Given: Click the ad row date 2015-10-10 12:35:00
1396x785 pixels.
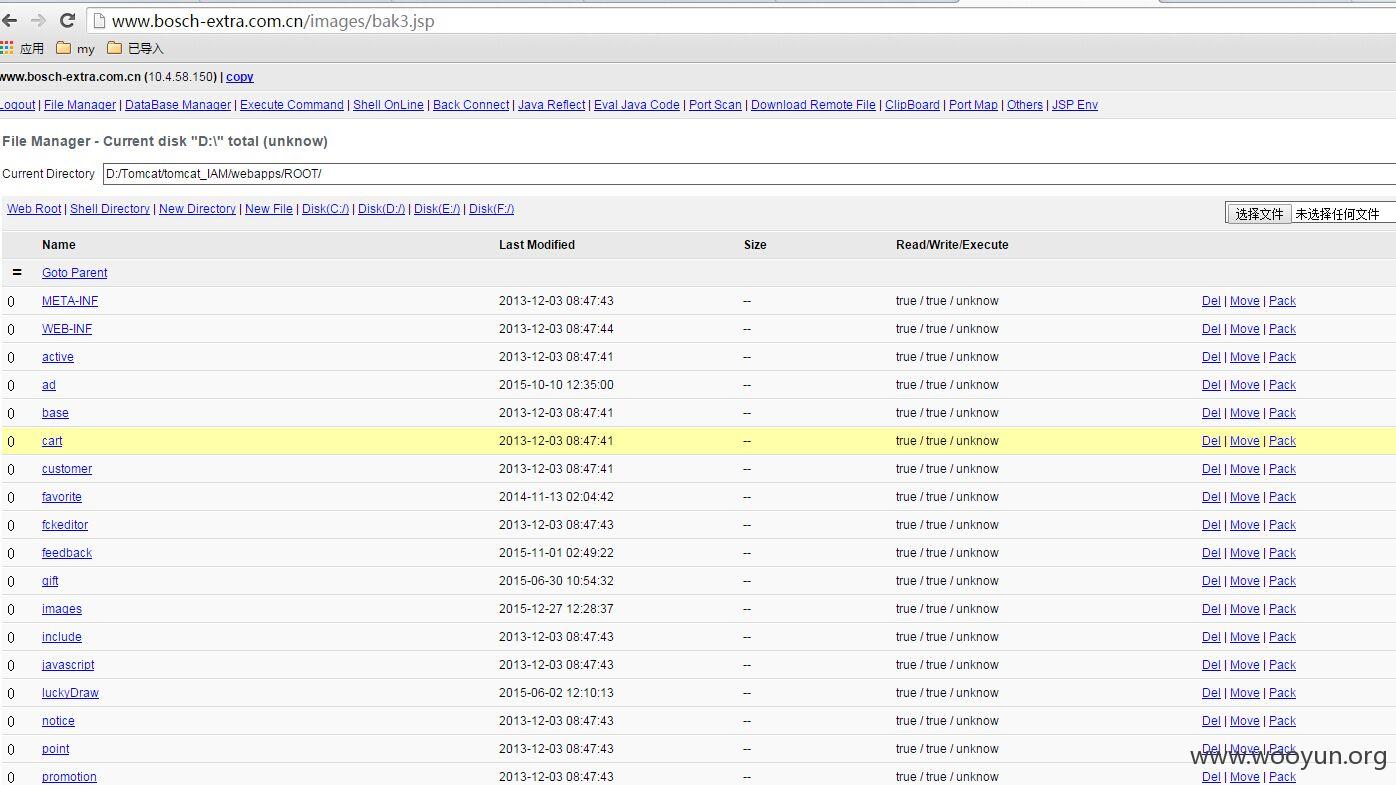Looking at the screenshot, I should 556,385.
